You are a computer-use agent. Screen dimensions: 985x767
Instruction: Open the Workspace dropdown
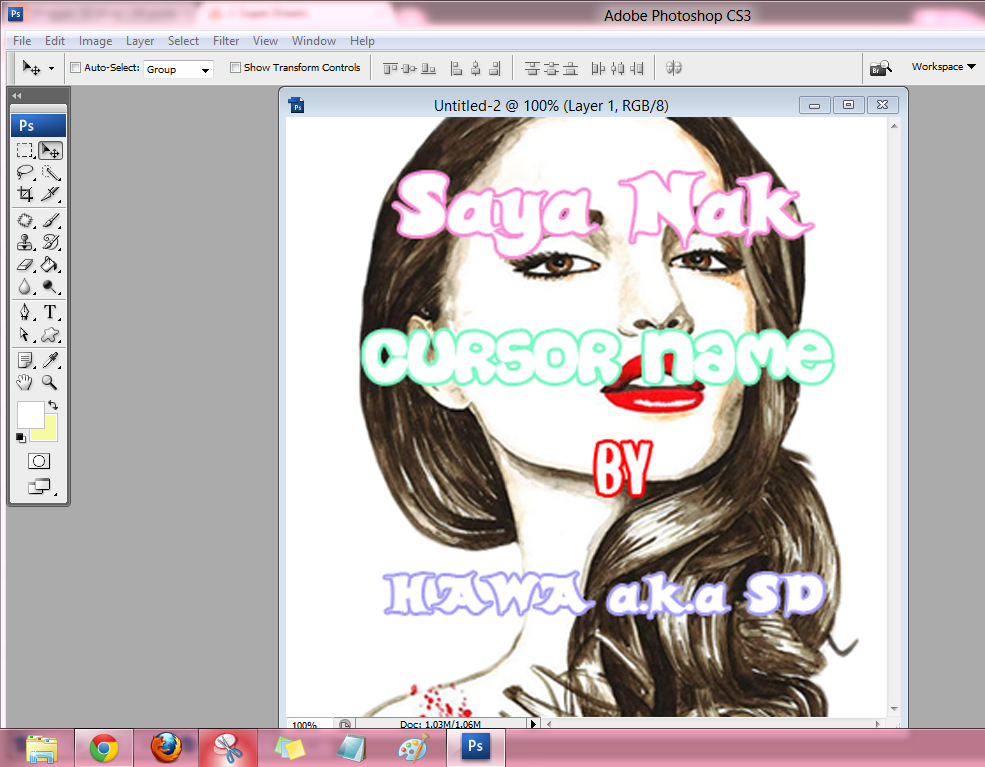pos(944,67)
